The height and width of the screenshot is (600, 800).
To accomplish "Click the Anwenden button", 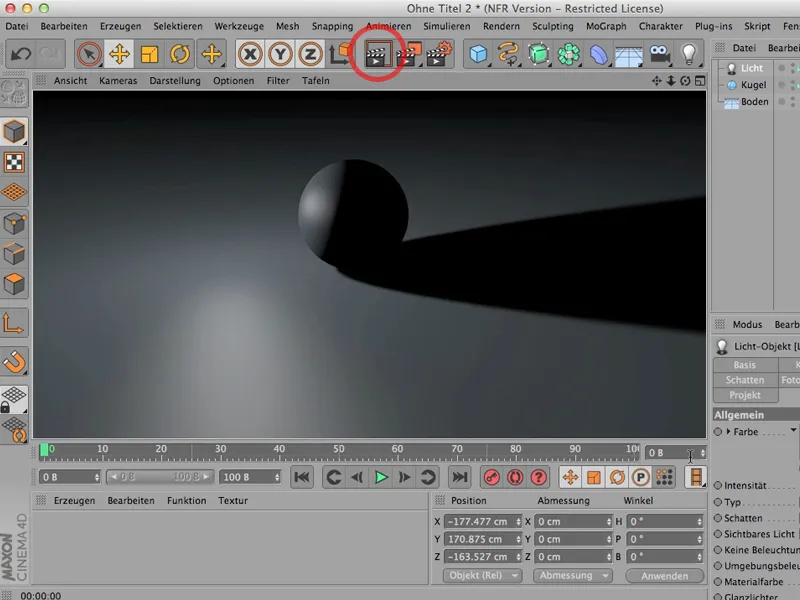I will tap(664, 576).
